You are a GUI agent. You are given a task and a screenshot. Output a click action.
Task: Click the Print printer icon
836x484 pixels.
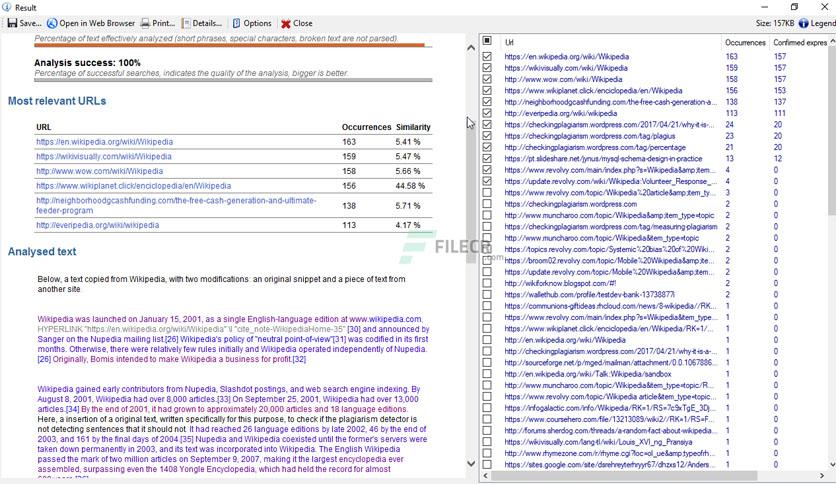[x=145, y=23]
